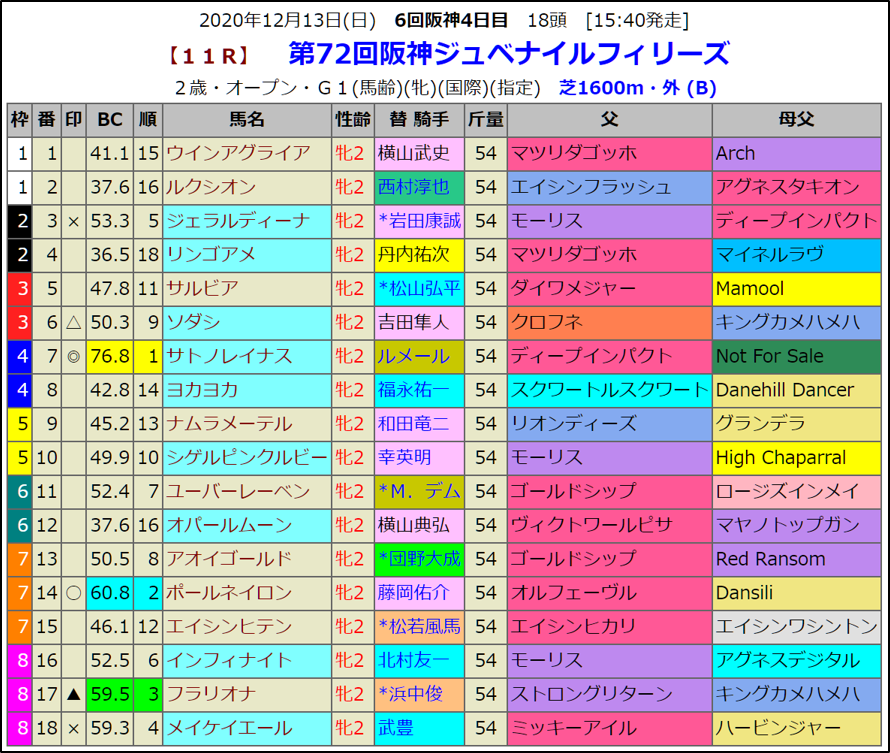Click the 馬名 column header
Image resolution: width=890 pixels, height=753 pixels.
point(246,120)
